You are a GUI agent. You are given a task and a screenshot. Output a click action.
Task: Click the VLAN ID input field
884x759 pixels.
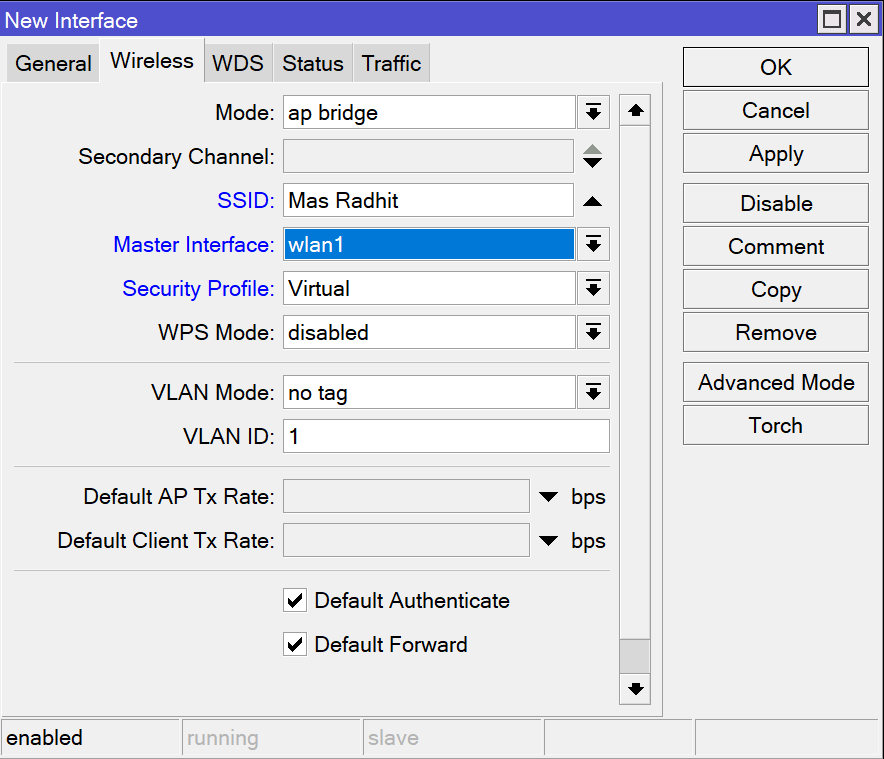(446, 436)
